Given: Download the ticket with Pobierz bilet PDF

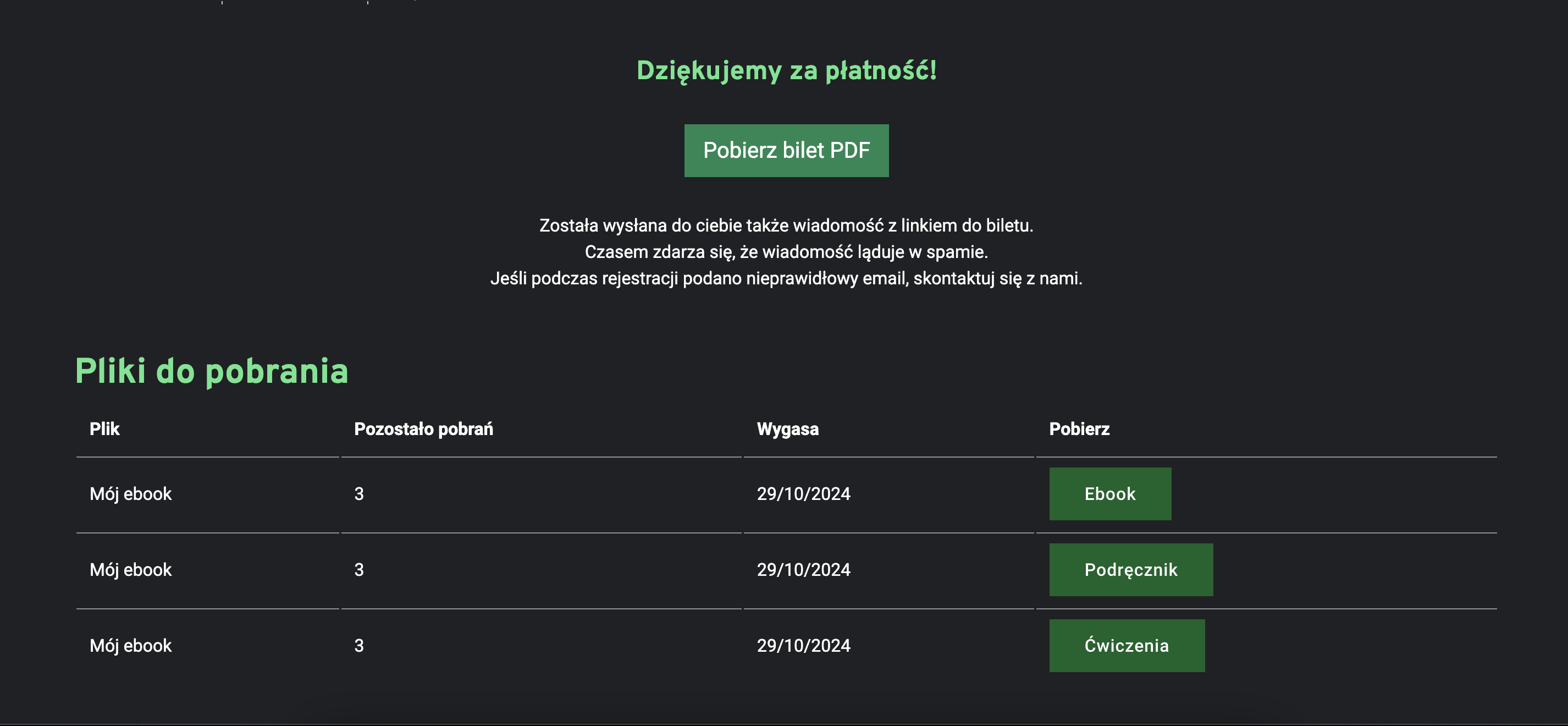Looking at the screenshot, I should (786, 151).
